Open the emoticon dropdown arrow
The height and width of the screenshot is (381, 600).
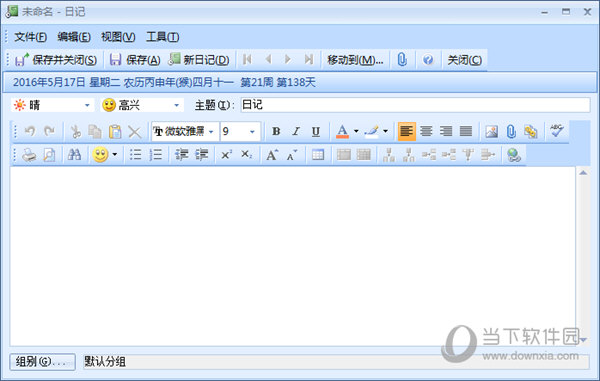click(x=114, y=155)
